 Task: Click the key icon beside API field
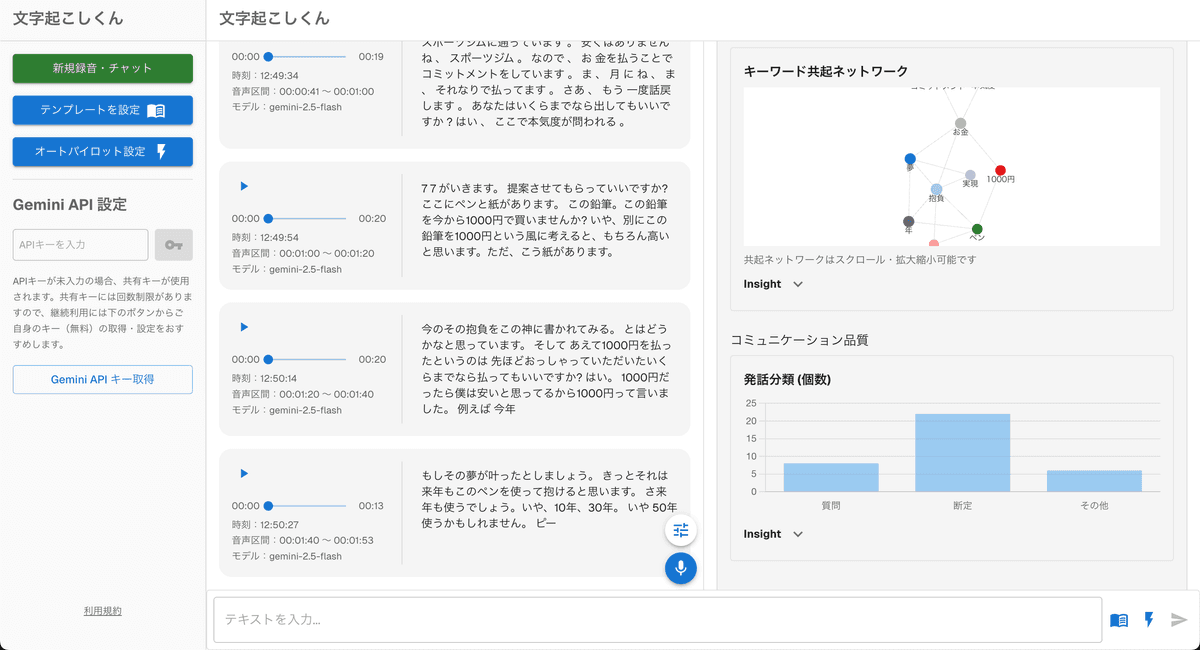pyautogui.click(x=174, y=245)
